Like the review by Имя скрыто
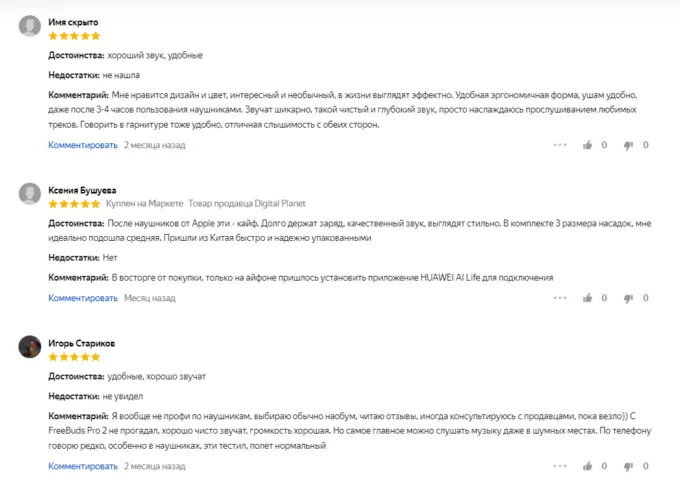Screen dimensions: 680x494 click(x=588, y=145)
